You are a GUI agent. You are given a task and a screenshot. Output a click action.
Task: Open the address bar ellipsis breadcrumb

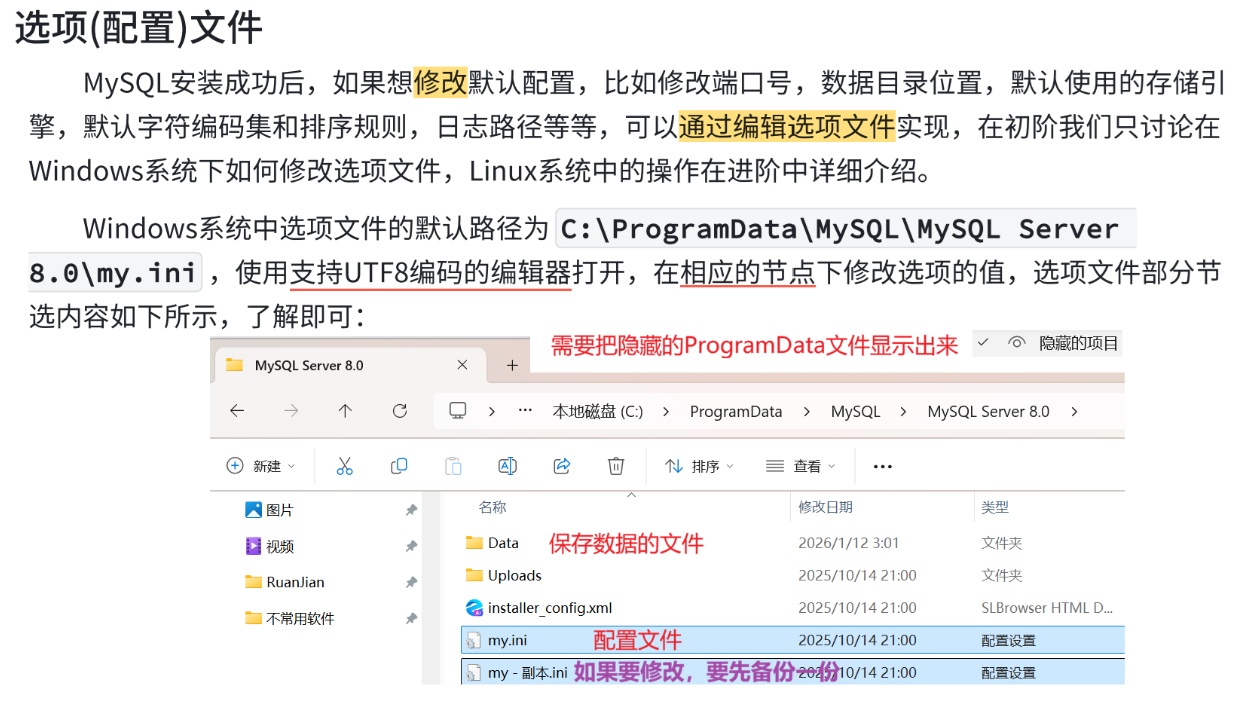coord(525,411)
